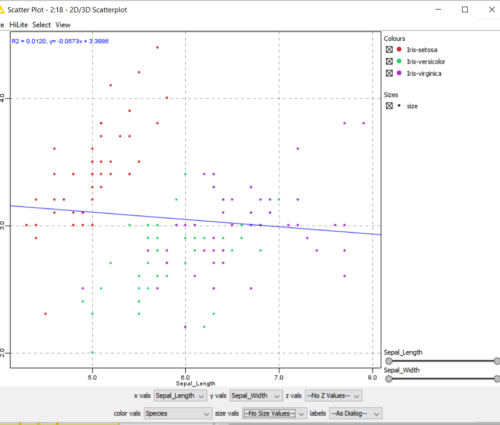This screenshot has width=500, height=425.
Task: Click the blue regression line
Action: pyautogui.click(x=196, y=220)
